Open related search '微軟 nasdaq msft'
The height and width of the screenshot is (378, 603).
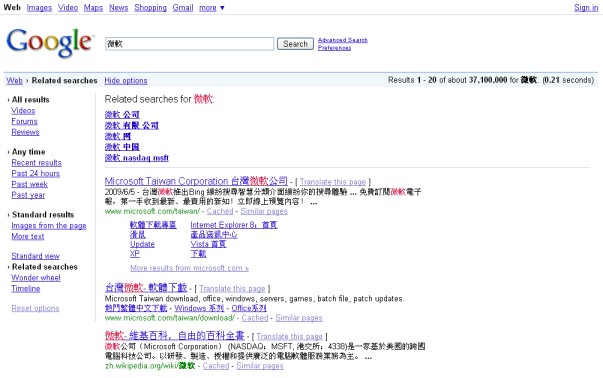tap(137, 158)
